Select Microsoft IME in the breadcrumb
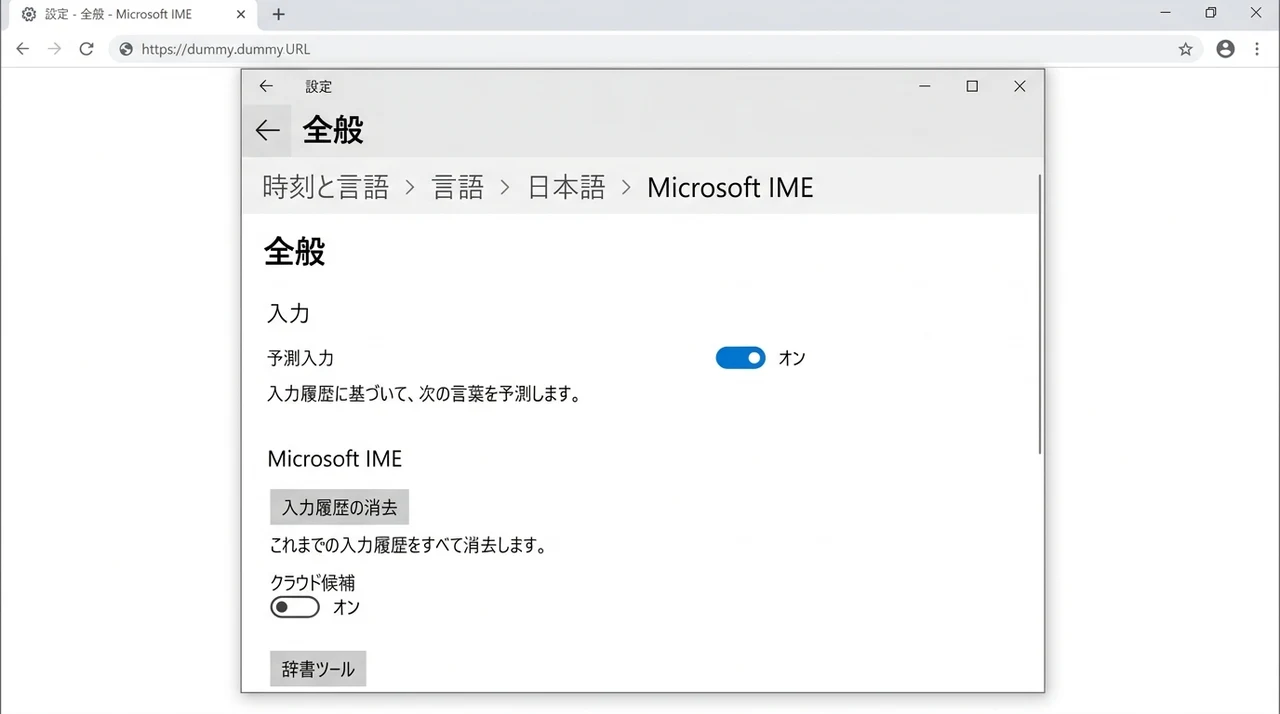Viewport: 1280px width, 714px height. pyautogui.click(x=730, y=187)
